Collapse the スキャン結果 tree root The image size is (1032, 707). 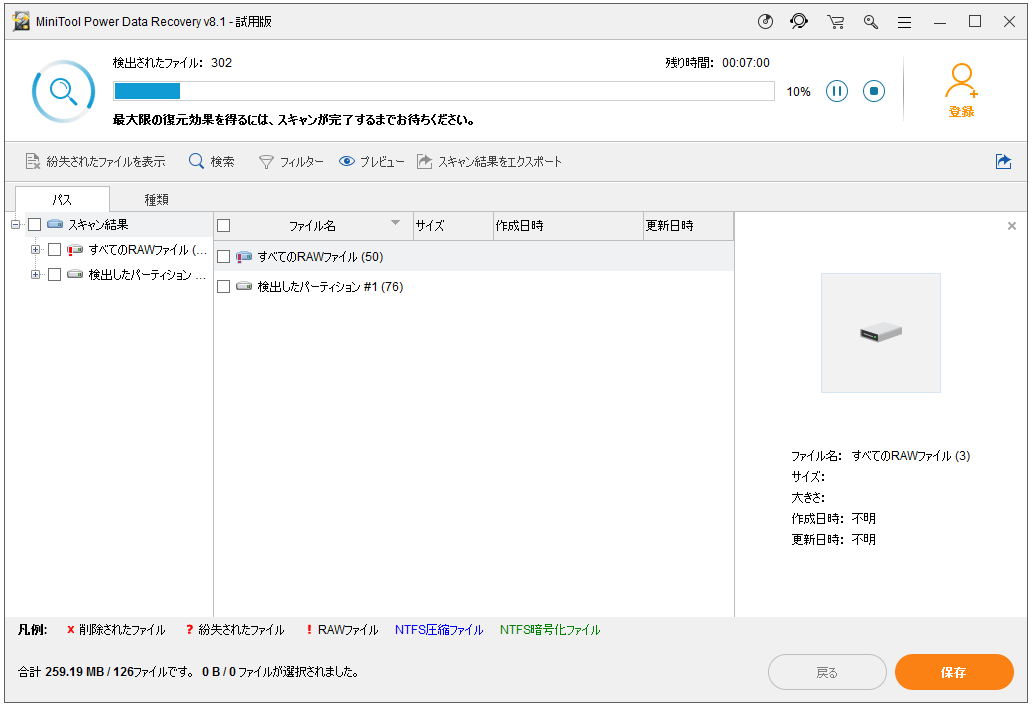pyautogui.click(x=16, y=224)
